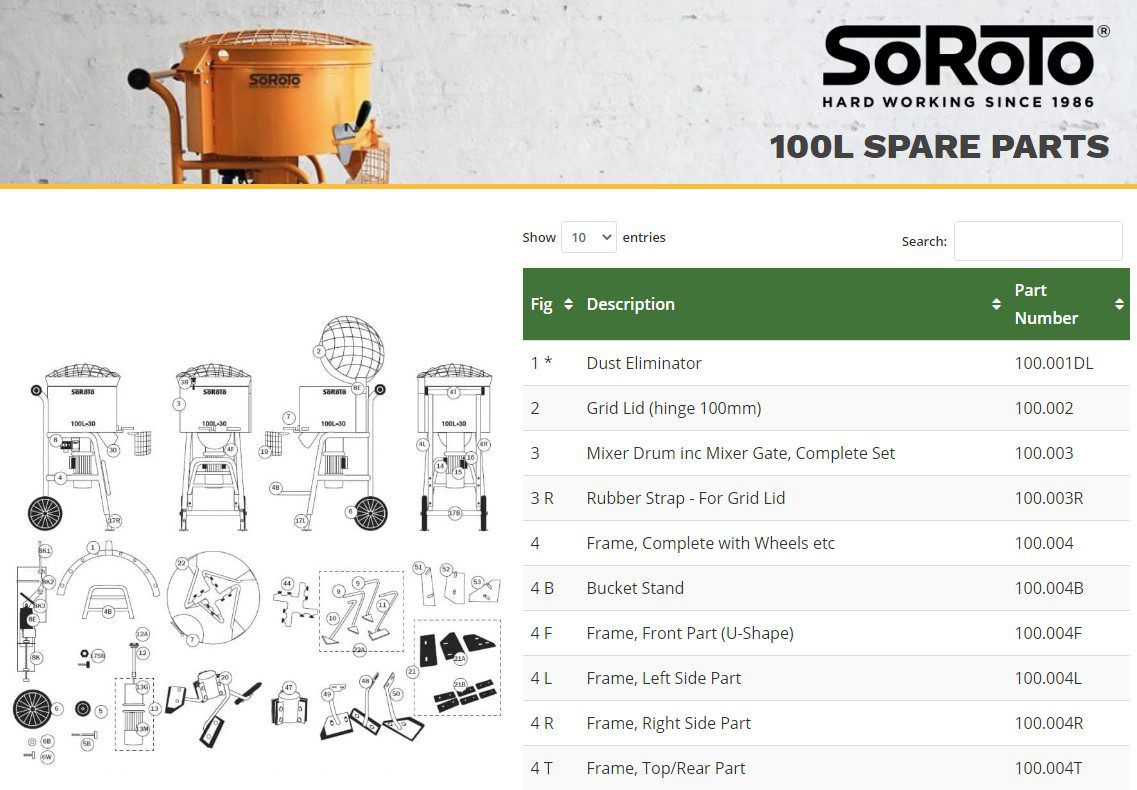The width and height of the screenshot is (1137, 790).
Task: Select Frame, Complete with Wheels etc
Action: (711, 543)
